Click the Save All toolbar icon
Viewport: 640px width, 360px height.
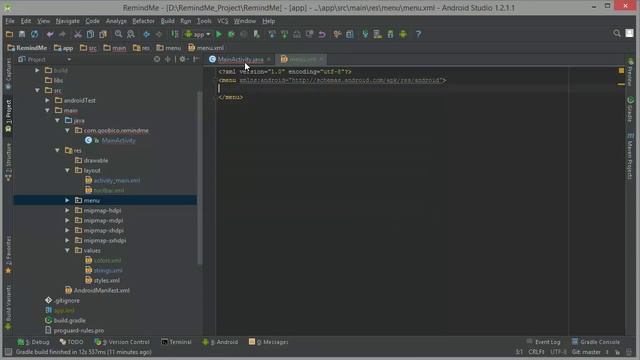[22, 34]
